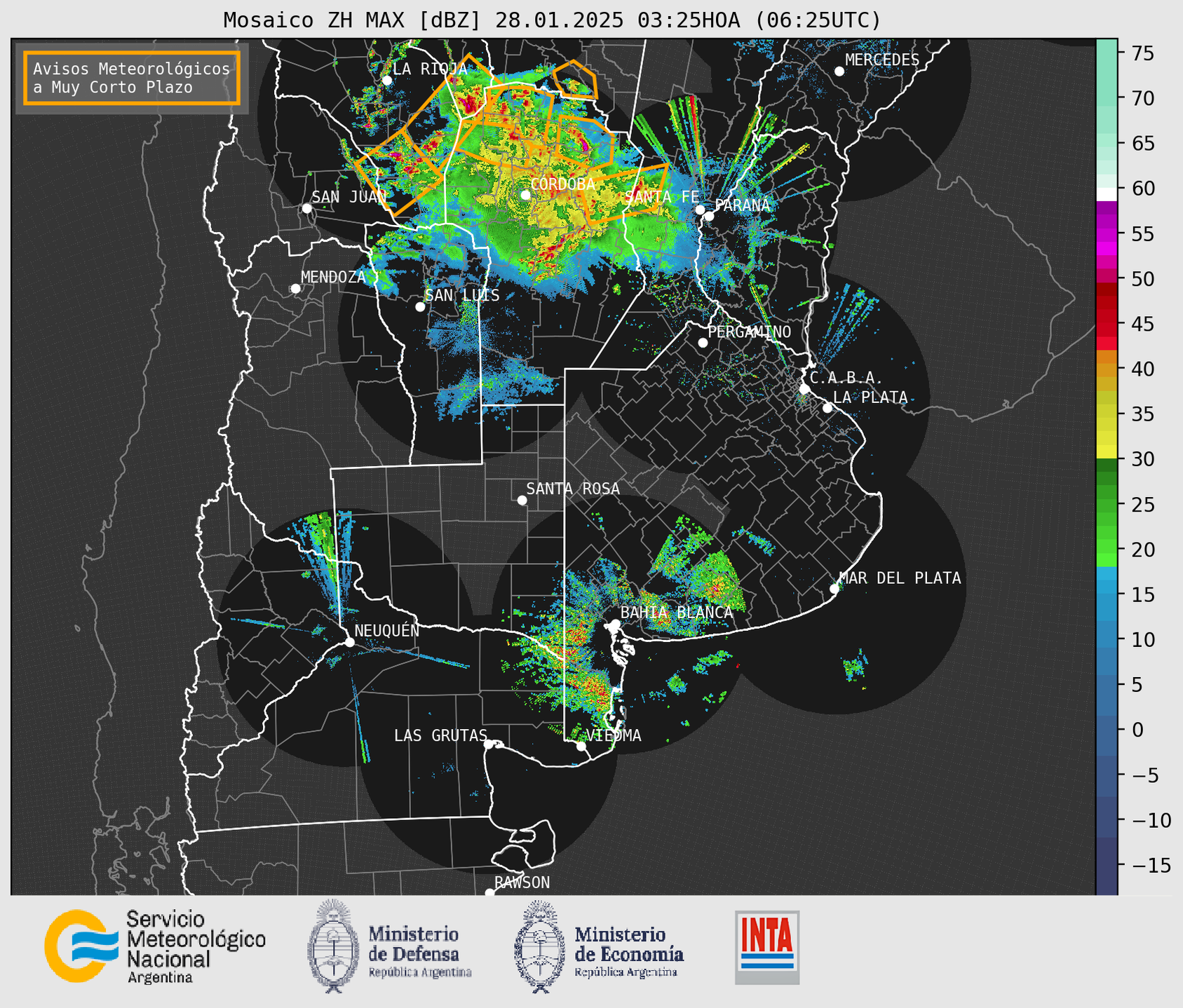Click the C.A.B.A. city marker dot

point(805,389)
